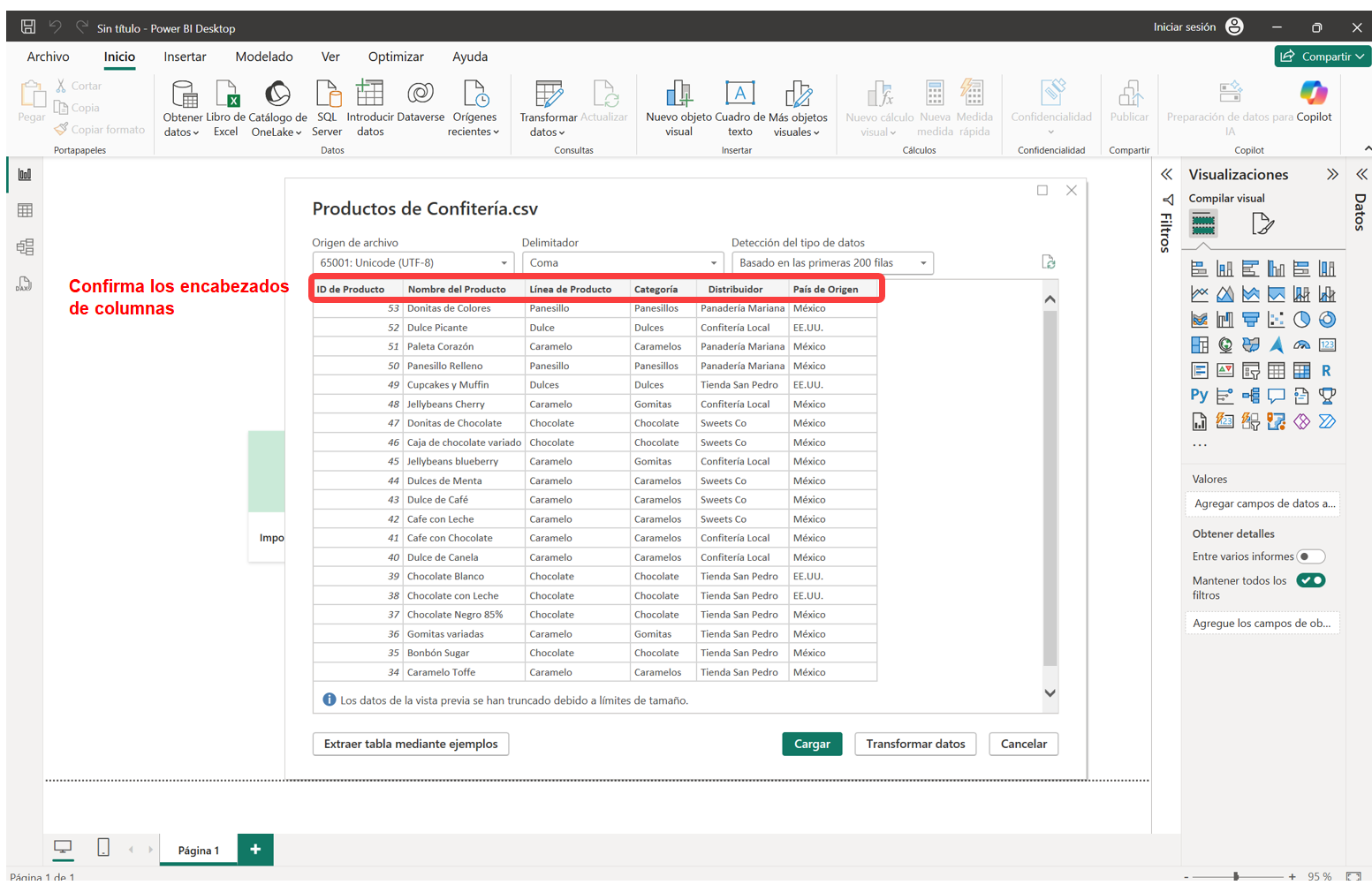This screenshot has height=885, width=1372.
Task: Open DAX query view in left sidebar
Action: [x=25, y=284]
